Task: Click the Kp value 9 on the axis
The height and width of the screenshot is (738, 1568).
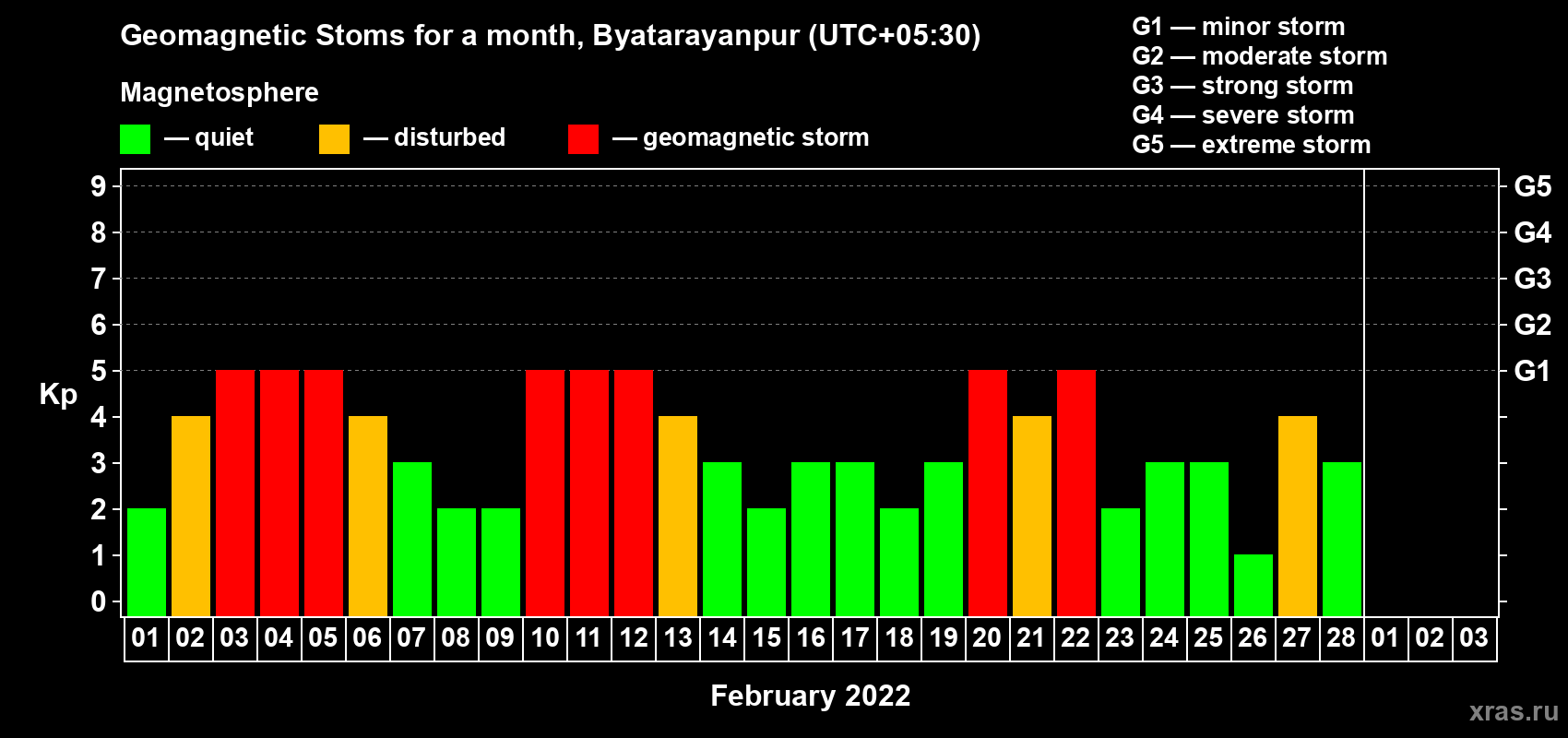Action: click(99, 186)
